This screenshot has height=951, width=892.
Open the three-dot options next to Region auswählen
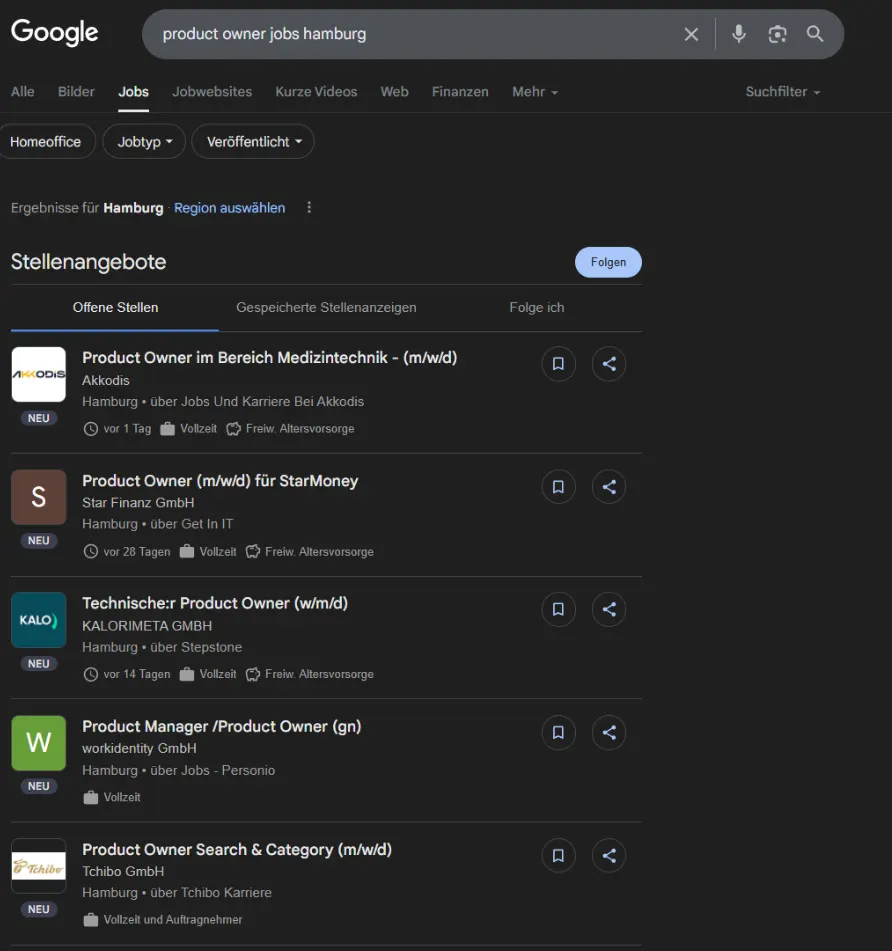point(309,207)
